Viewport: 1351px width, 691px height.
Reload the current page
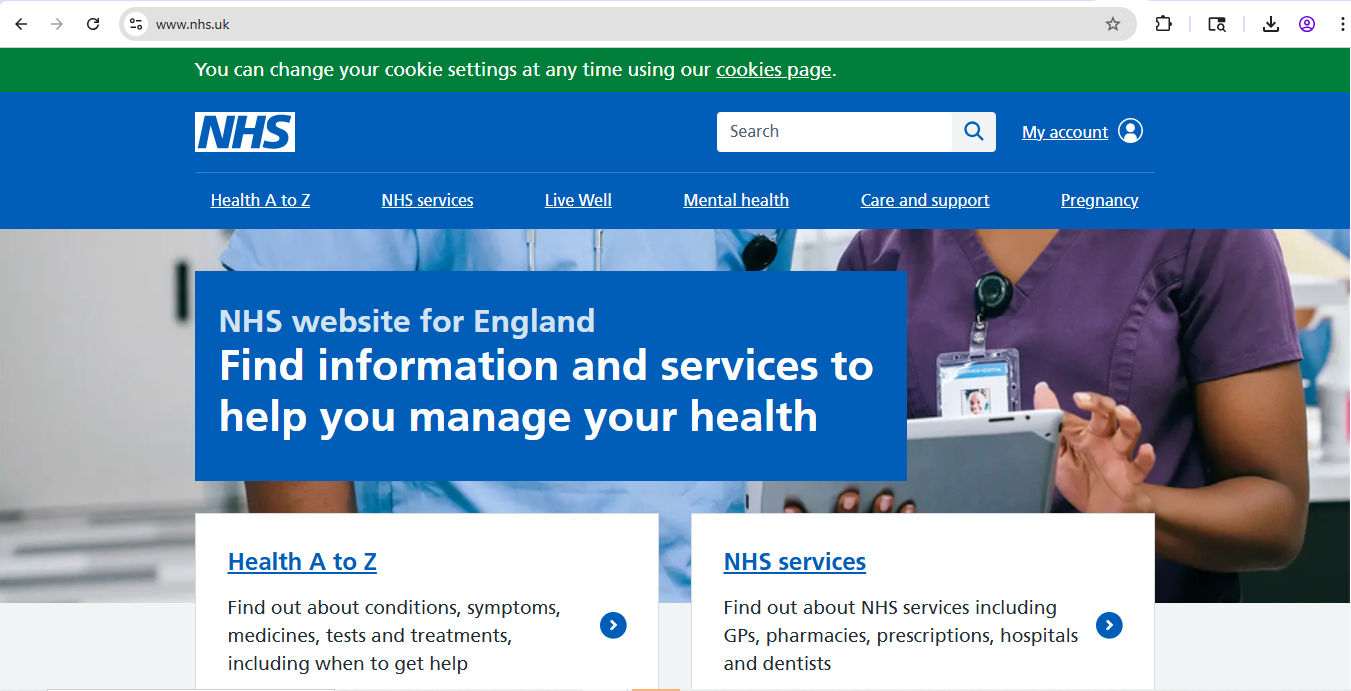click(92, 23)
